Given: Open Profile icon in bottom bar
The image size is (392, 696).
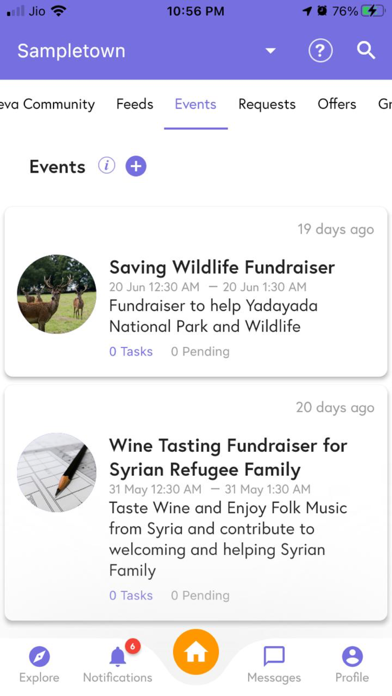Looking at the screenshot, I should pyautogui.click(x=352, y=656).
